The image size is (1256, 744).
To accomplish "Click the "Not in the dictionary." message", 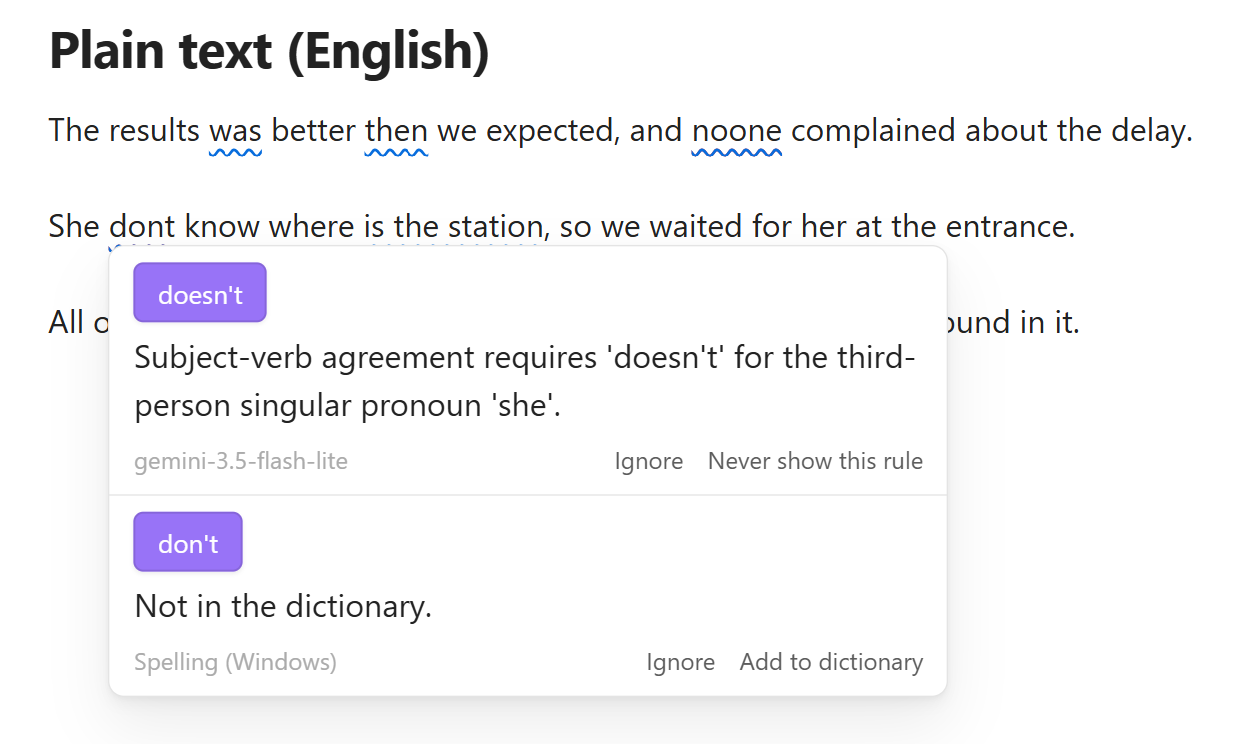I will click(283, 606).
